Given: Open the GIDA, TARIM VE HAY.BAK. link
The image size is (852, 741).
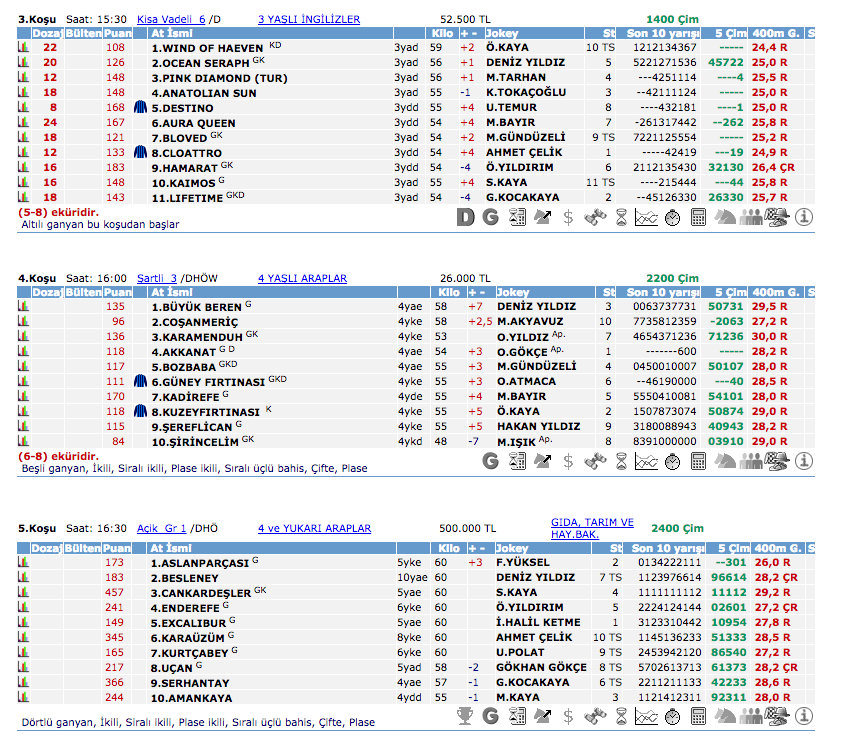Looking at the screenshot, I should [592, 528].
